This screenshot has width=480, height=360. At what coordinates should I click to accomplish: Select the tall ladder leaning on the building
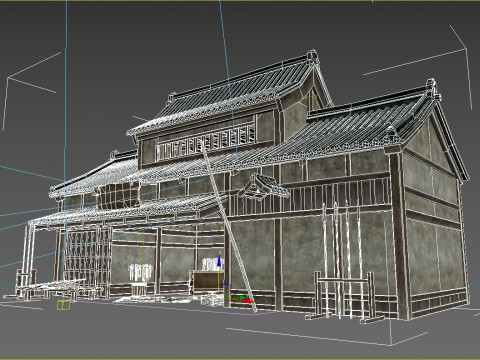229,227
